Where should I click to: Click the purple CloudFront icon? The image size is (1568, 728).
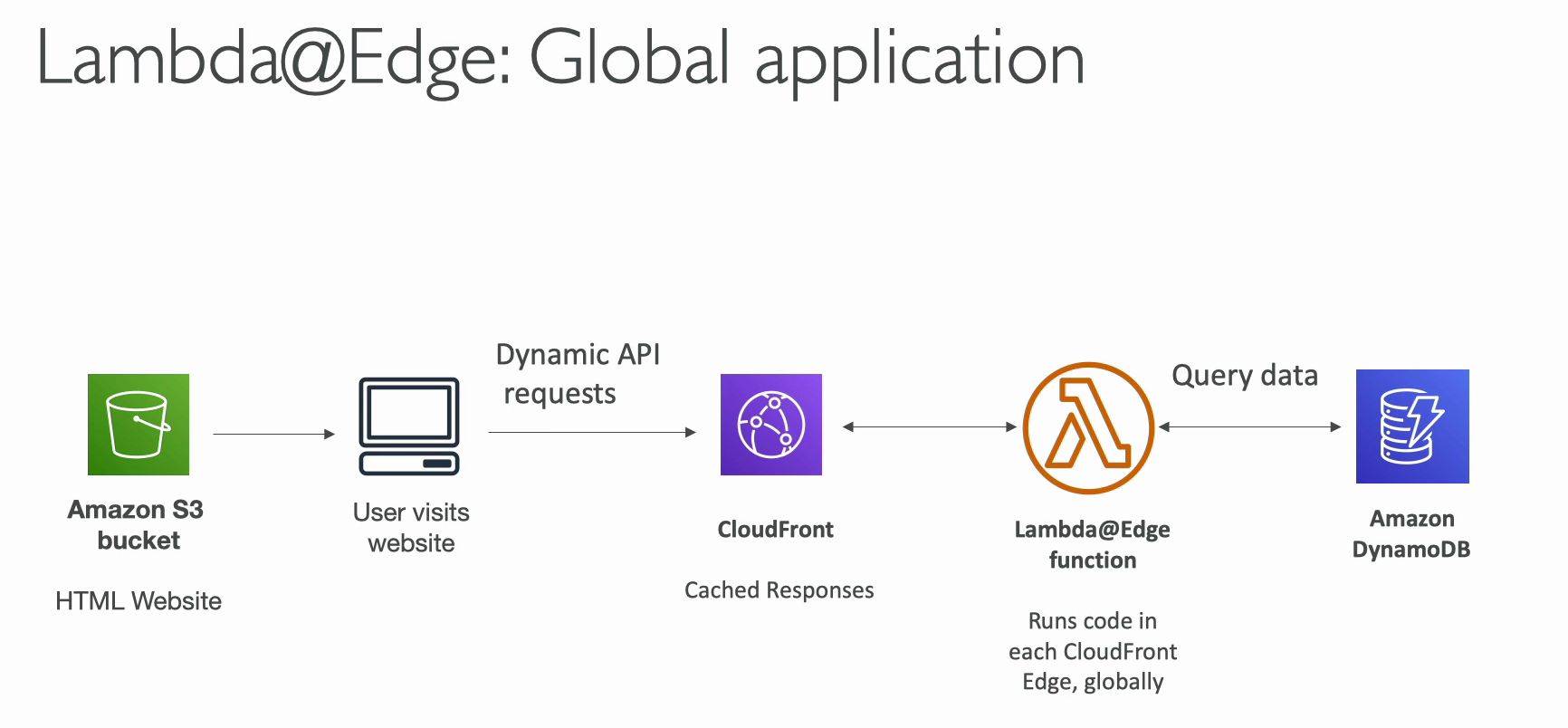(x=771, y=425)
